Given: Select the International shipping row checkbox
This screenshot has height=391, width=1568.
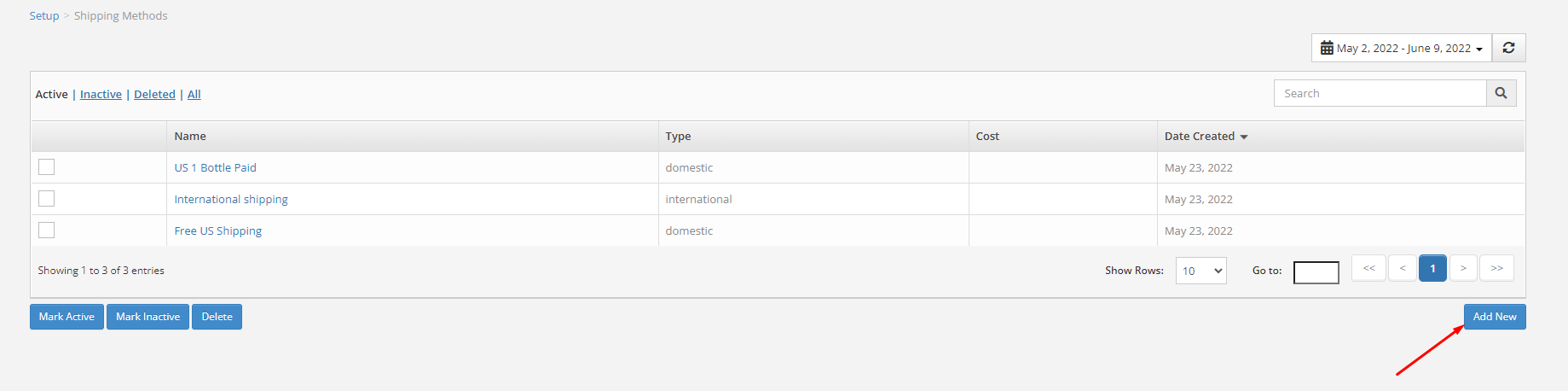Looking at the screenshot, I should pyautogui.click(x=47, y=198).
